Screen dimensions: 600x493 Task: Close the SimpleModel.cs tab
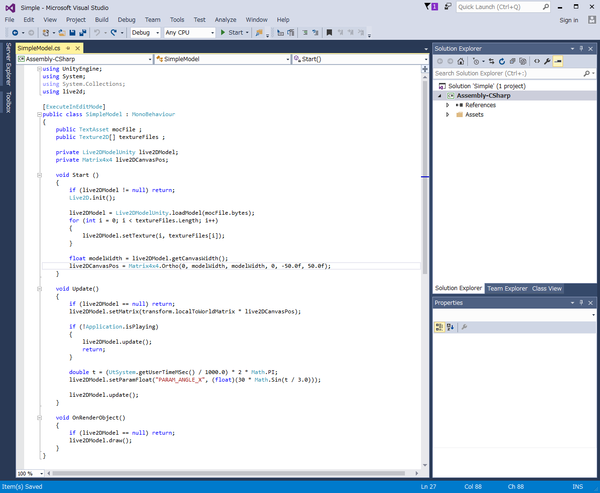click(x=78, y=48)
